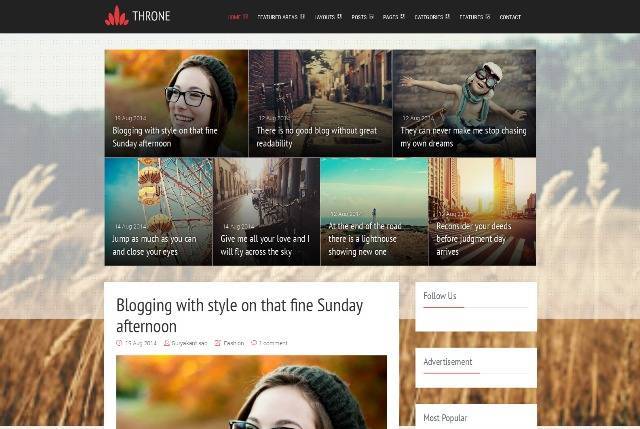Expand the Layouts menu dropdown
Image resolution: width=640 pixels, height=429 pixels.
[340, 16]
